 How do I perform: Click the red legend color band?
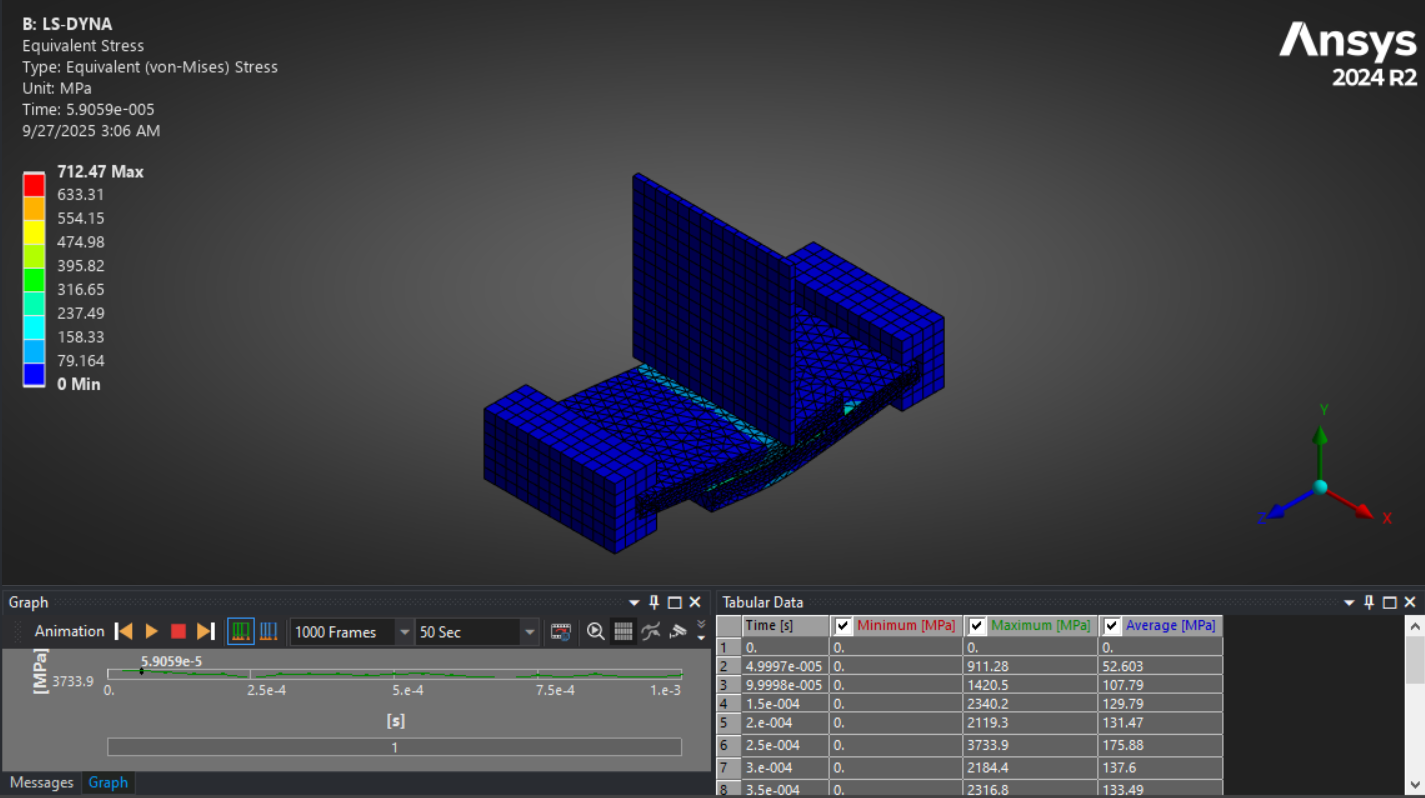34,184
